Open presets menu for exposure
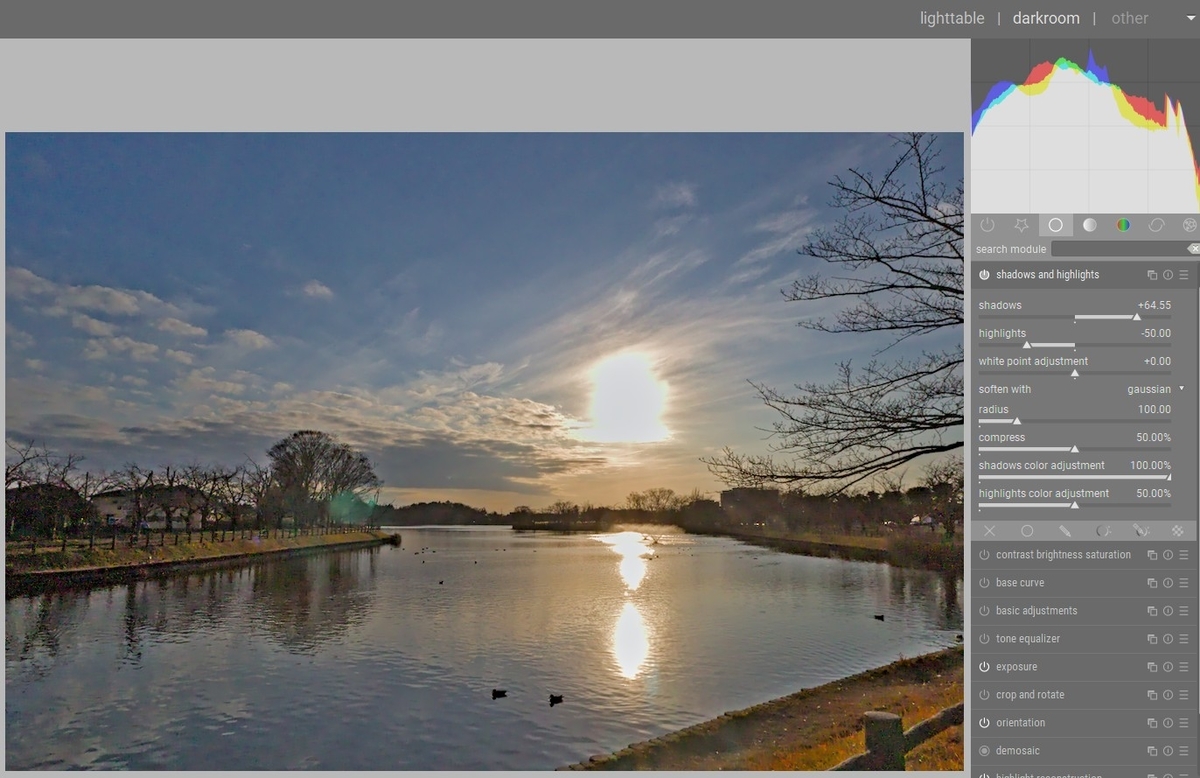 pyautogui.click(x=1184, y=667)
